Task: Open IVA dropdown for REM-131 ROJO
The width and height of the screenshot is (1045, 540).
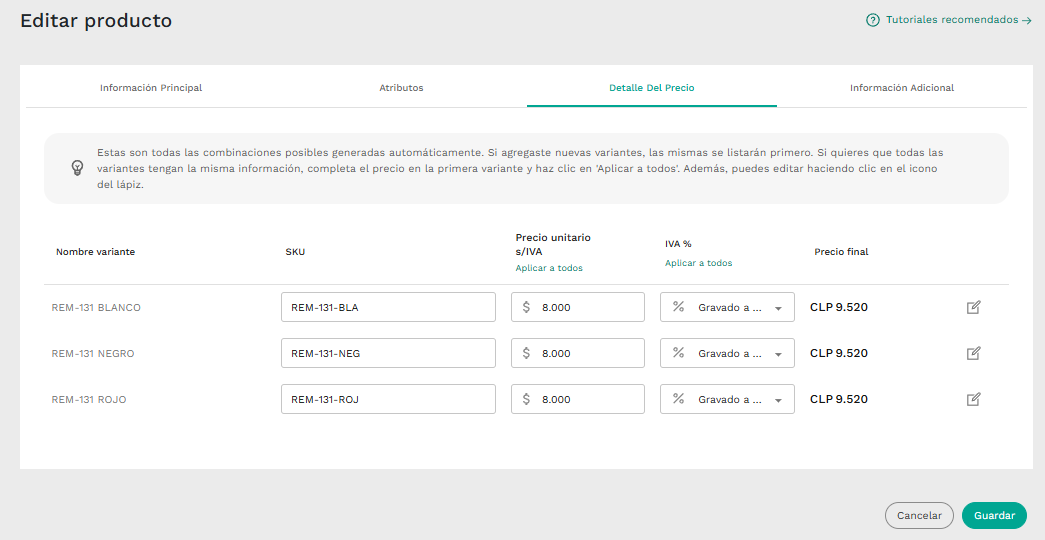Action: [x=727, y=399]
